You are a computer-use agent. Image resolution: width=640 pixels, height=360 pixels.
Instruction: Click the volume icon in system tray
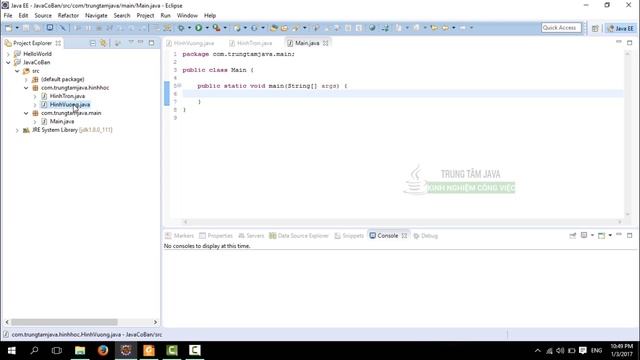click(x=560, y=351)
